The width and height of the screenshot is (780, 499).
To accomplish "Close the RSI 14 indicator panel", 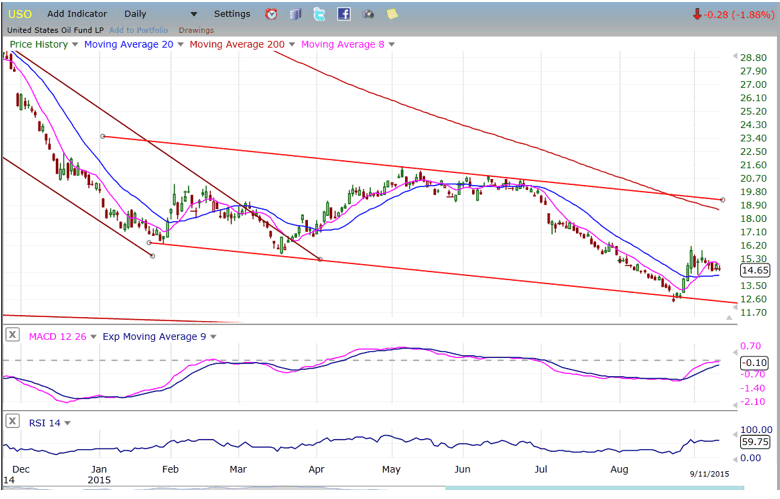I will (x=12, y=422).
